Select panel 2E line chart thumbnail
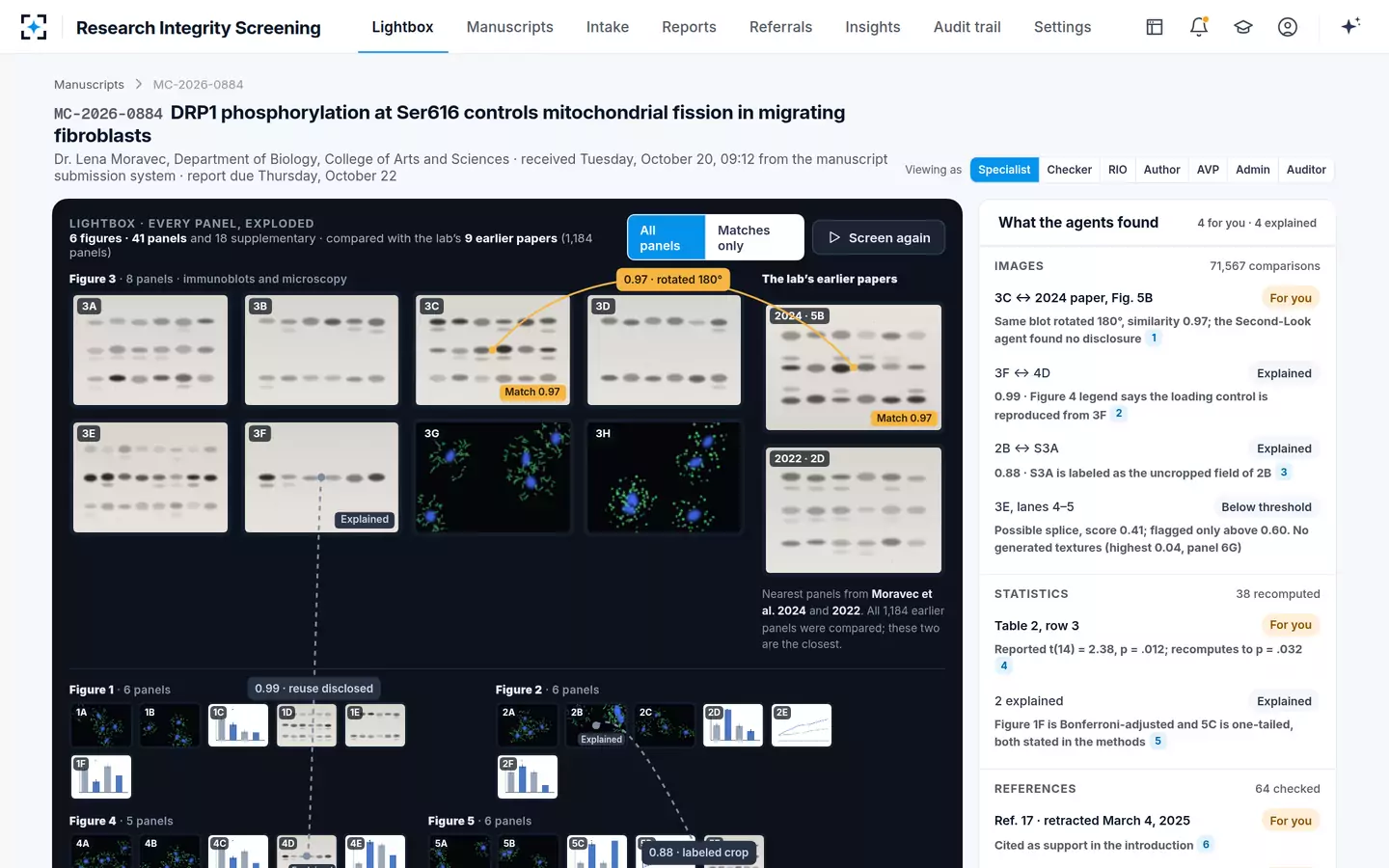 tap(802, 725)
